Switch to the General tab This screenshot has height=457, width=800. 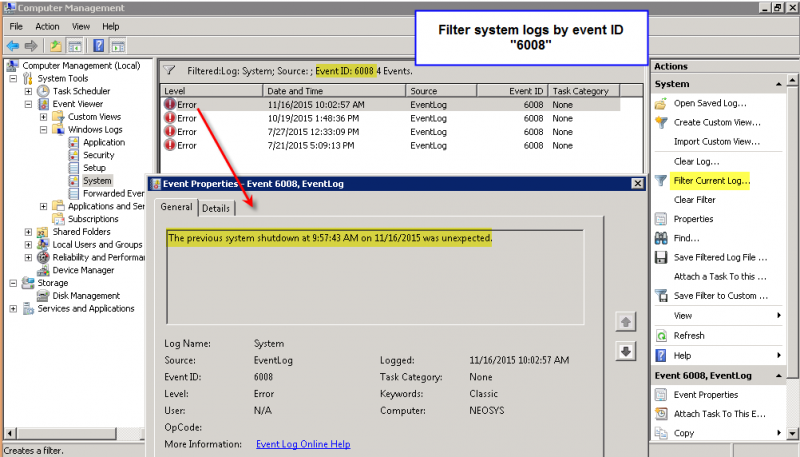coord(177,207)
